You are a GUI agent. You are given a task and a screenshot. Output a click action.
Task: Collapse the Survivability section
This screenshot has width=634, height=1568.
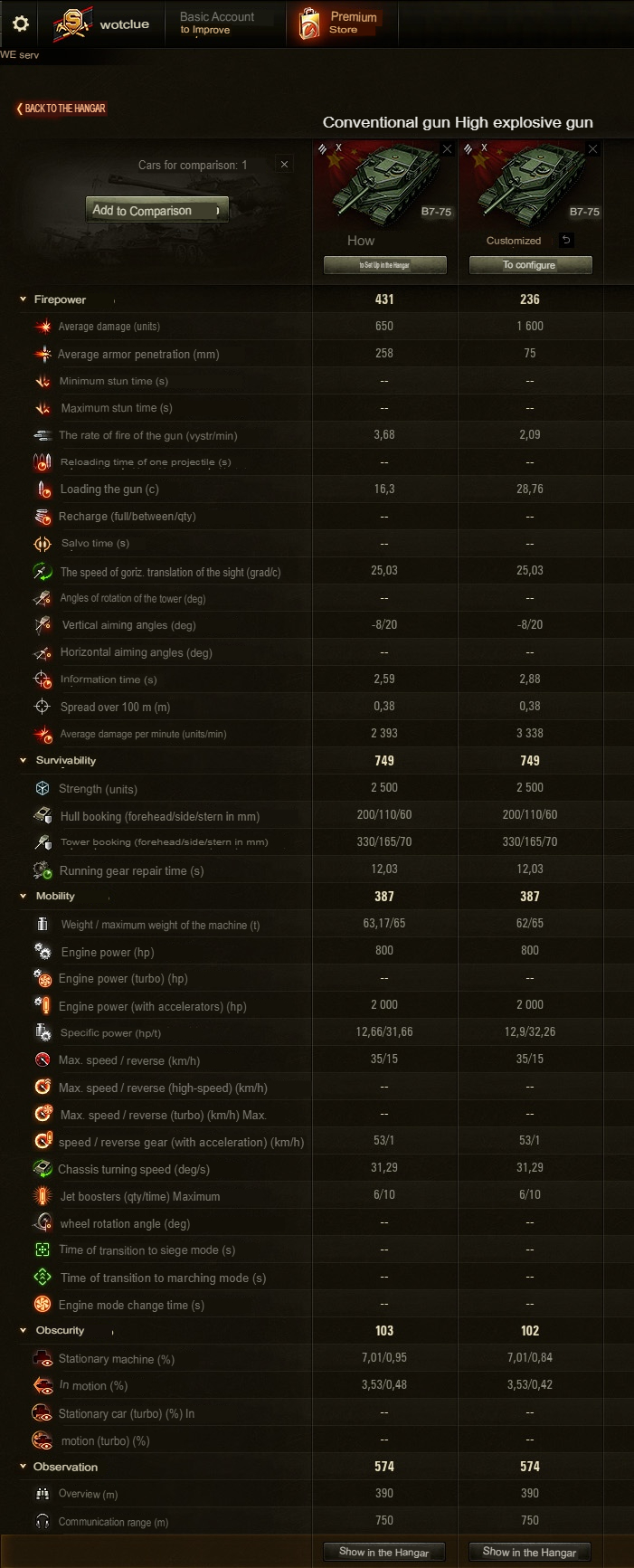pyautogui.click(x=24, y=761)
